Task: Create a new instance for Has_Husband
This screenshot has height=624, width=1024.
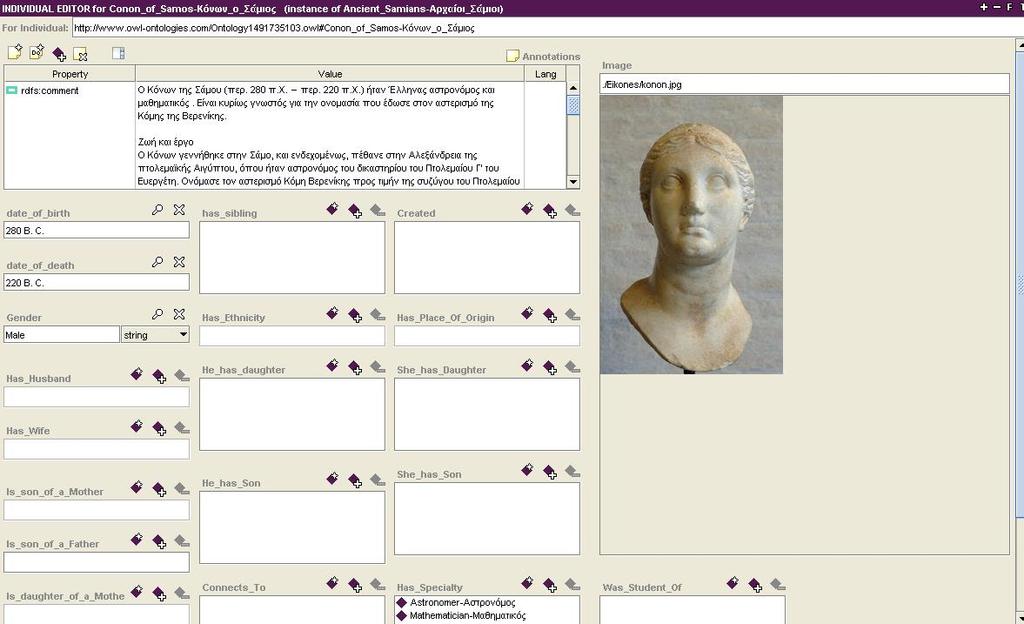Action: click(136, 374)
